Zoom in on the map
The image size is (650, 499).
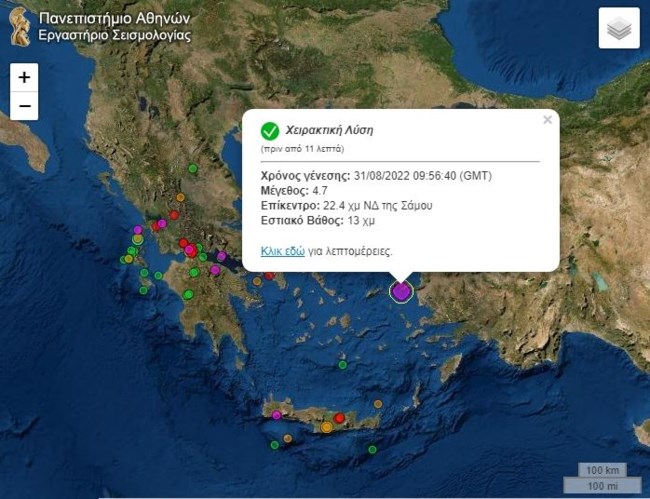[x=24, y=77]
